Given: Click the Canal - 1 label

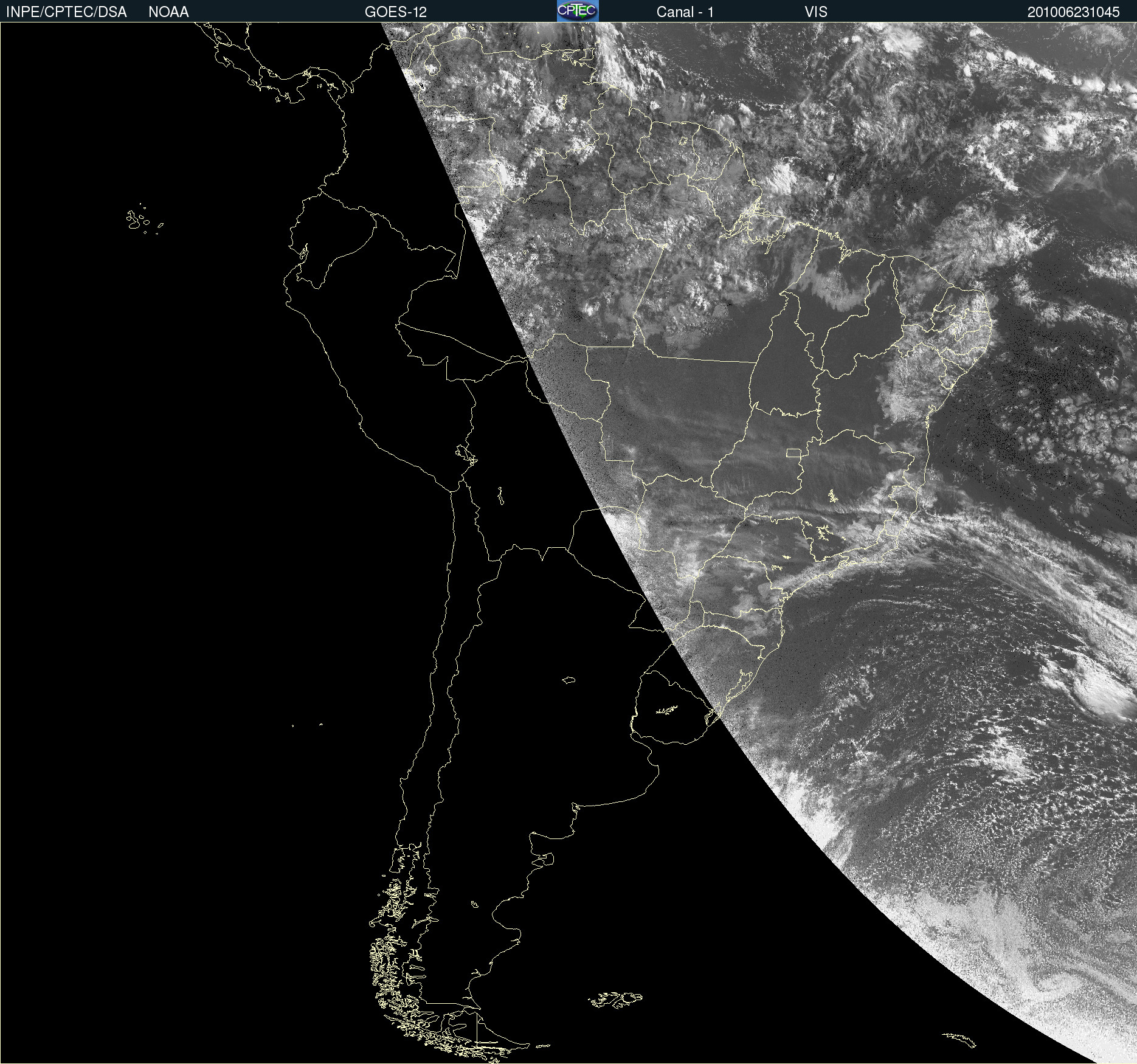Looking at the screenshot, I should (685, 12).
